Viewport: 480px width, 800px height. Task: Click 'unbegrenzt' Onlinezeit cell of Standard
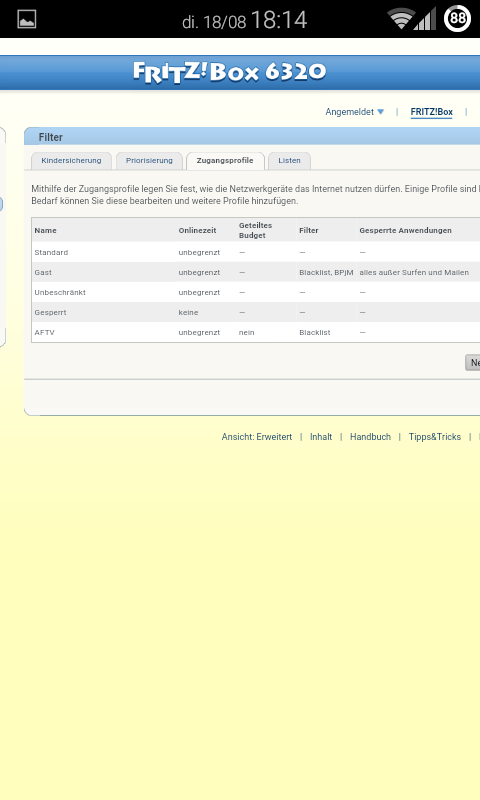[199, 253]
